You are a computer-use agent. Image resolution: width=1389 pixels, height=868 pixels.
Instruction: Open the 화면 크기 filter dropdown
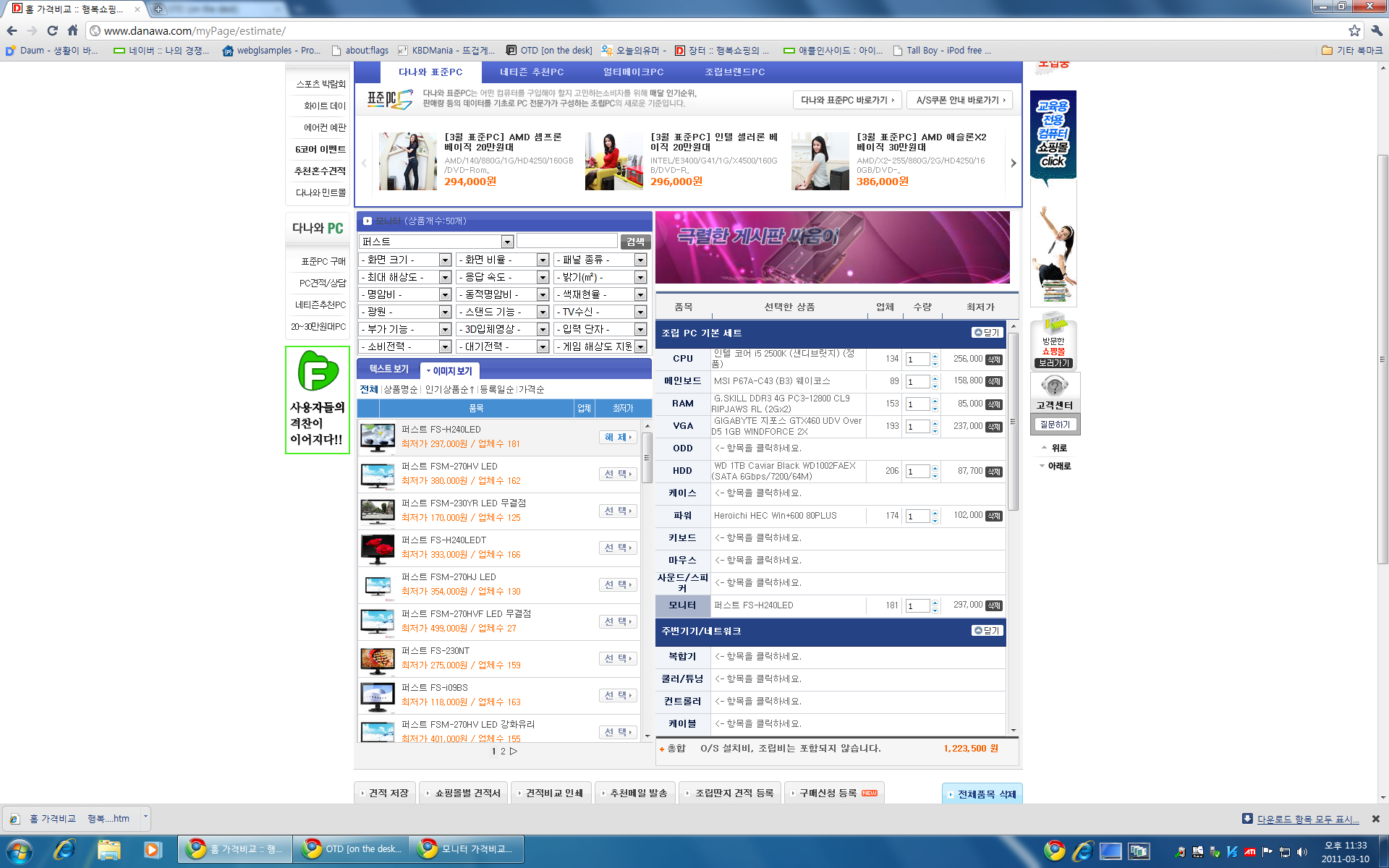(x=405, y=260)
